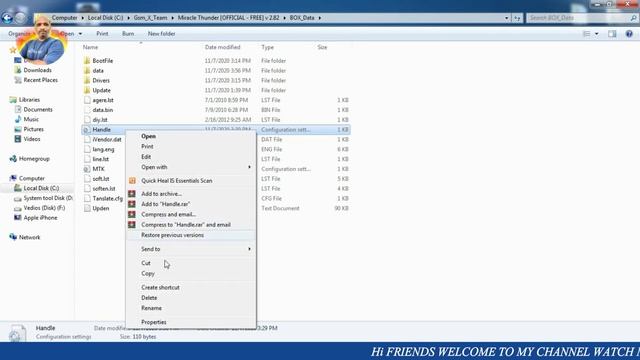Click the Print toolbar button
The height and width of the screenshot is (360, 640).
point(102,34)
